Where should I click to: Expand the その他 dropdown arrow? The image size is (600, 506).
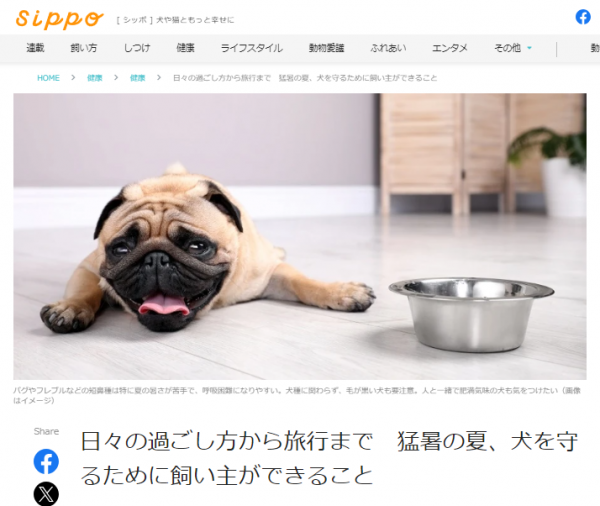(x=529, y=48)
